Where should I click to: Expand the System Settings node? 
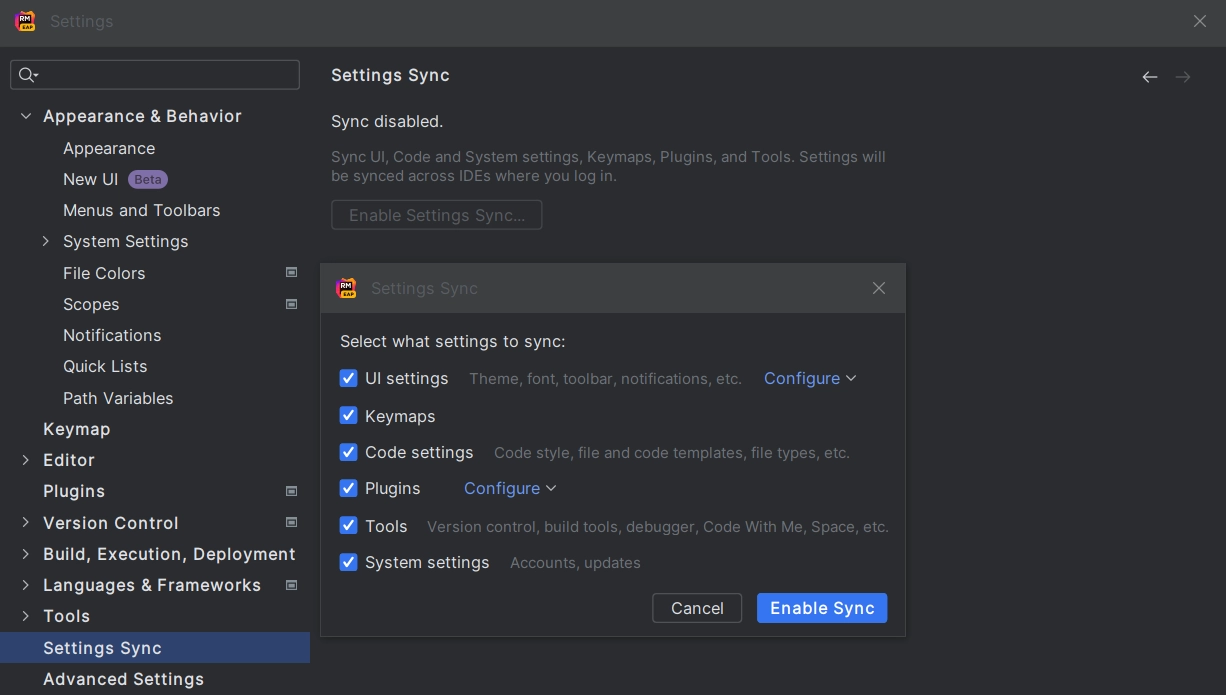[46, 241]
